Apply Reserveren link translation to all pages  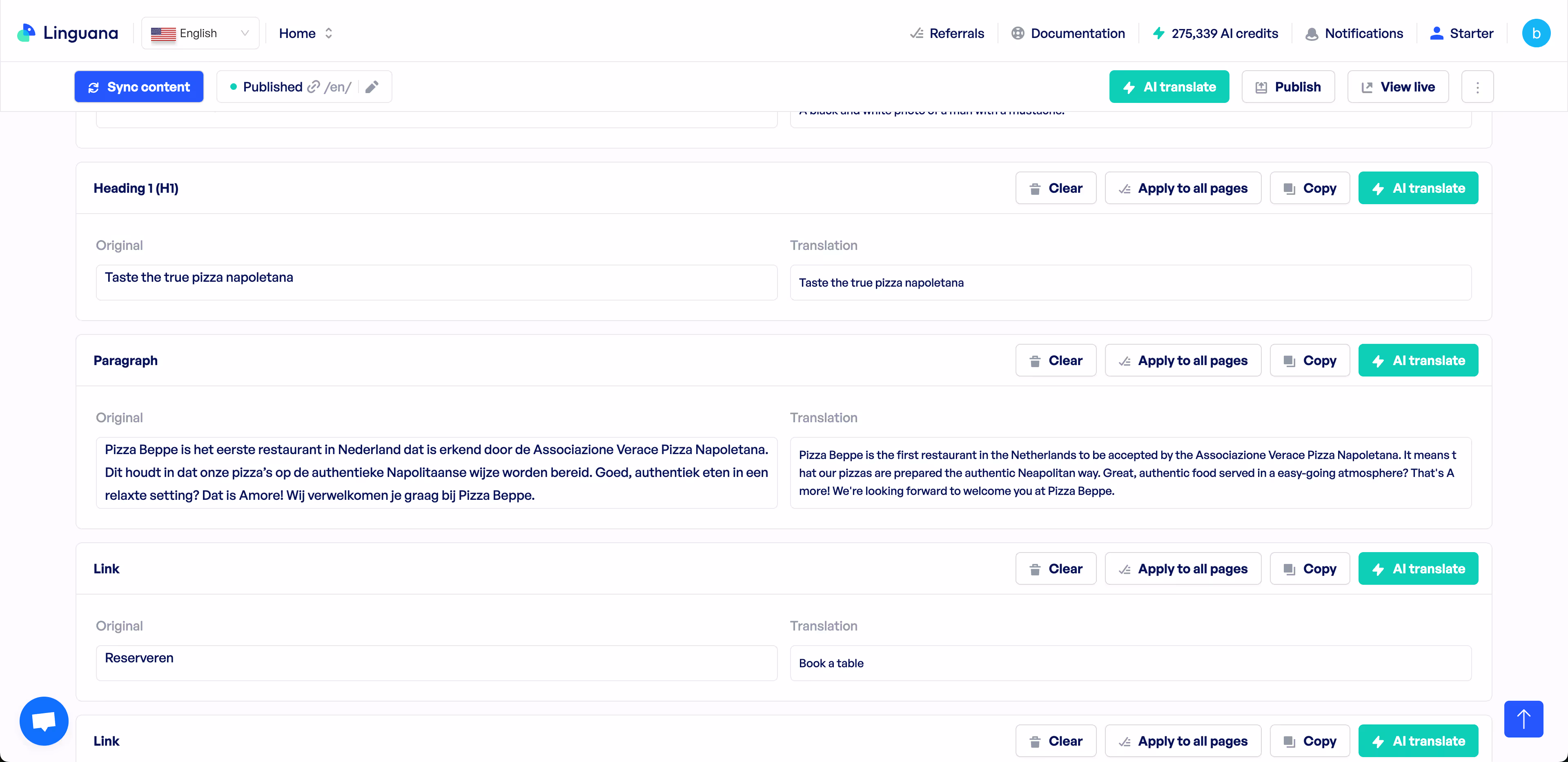click(x=1183, y=568)
